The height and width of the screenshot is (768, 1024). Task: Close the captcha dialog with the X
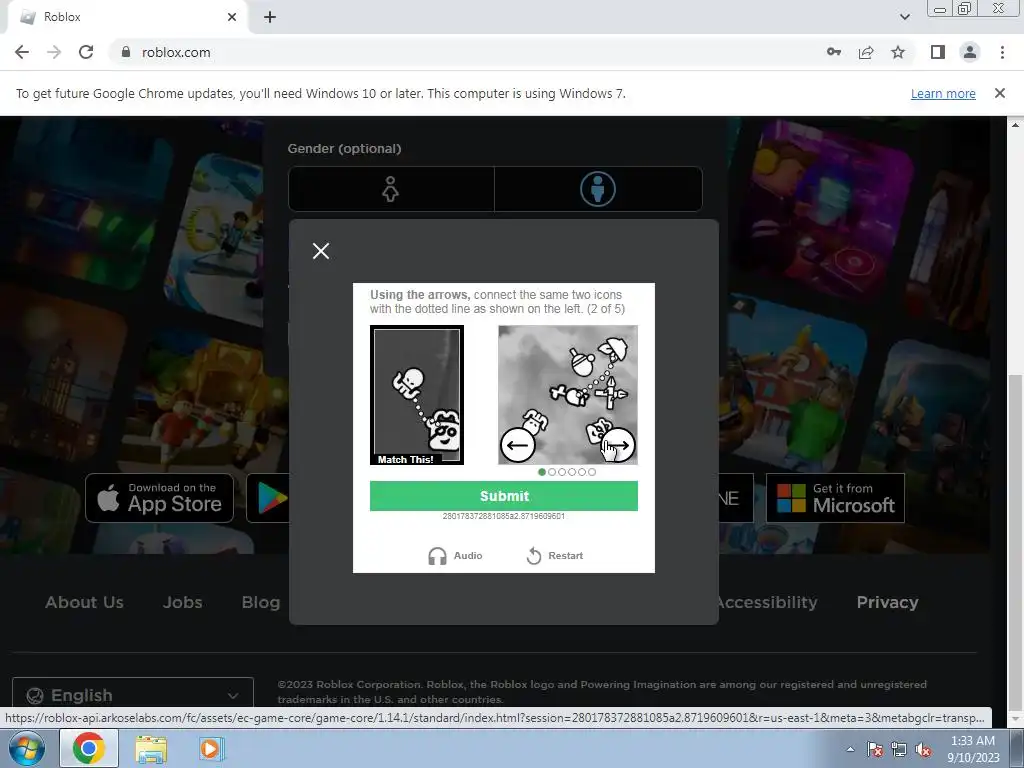[x=321, y=251]
